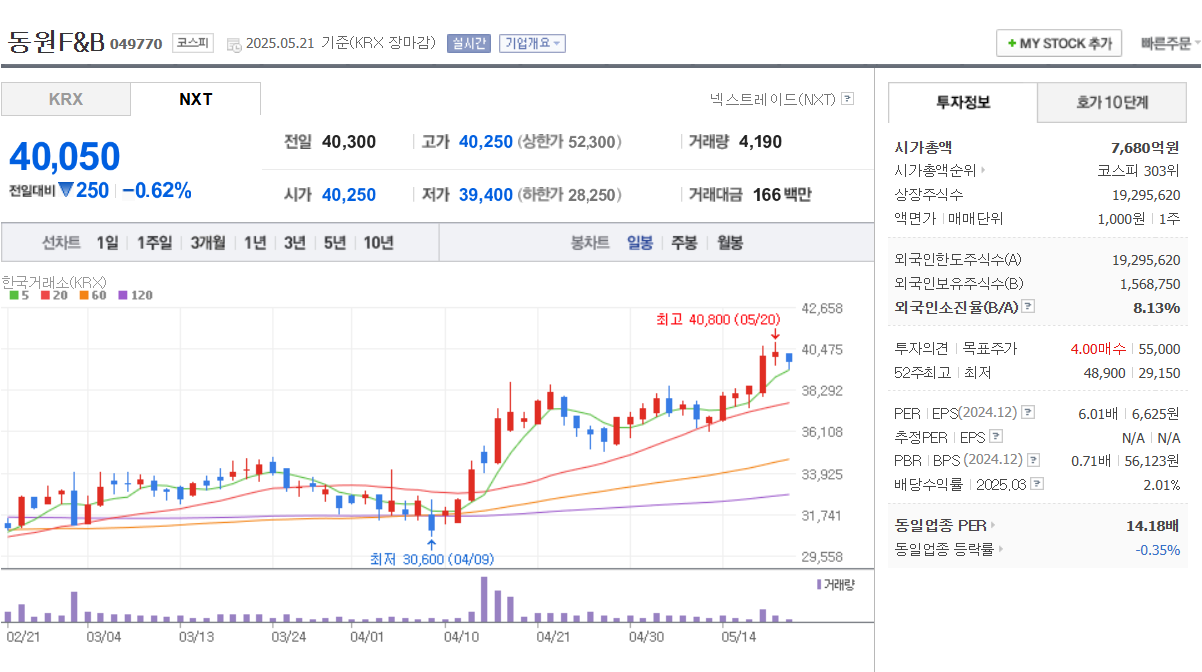The width and height of the screenshot is (1202, 672).
Task: Select 1년 line chart period
Action: [255, 243]
